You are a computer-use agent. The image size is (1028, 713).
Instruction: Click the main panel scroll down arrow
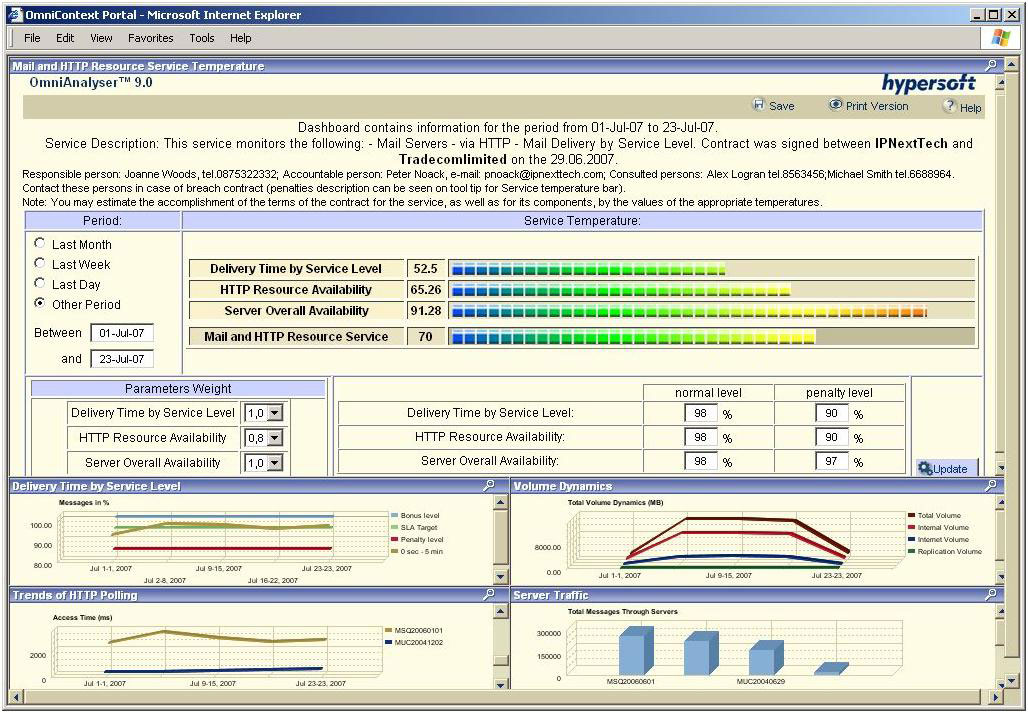pos(1000,468)
